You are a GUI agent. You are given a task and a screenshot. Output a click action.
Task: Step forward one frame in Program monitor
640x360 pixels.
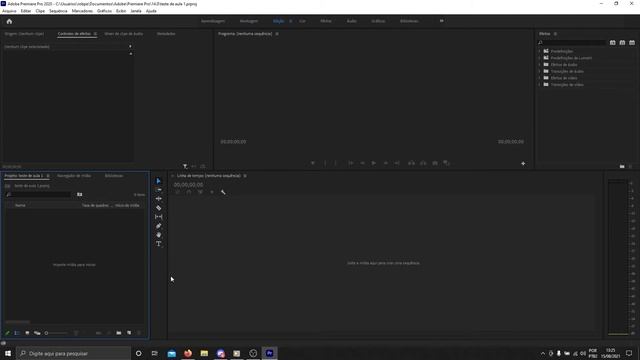pyautogui.click(x=385, y=163)
